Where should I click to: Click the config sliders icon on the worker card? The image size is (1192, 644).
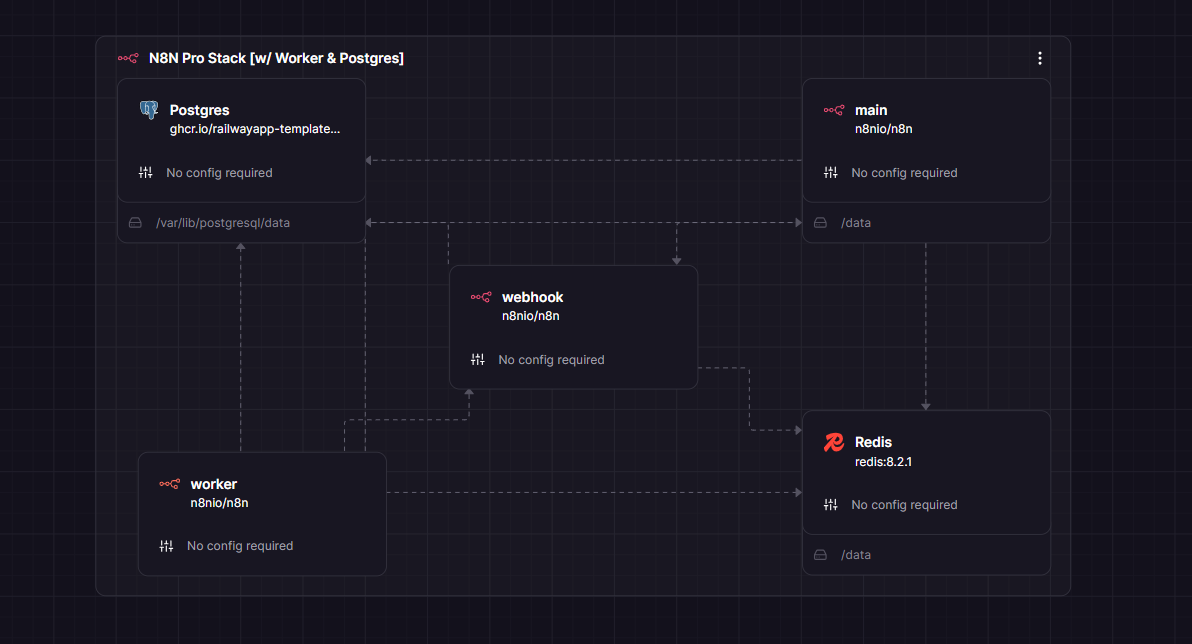coord(166,546)
